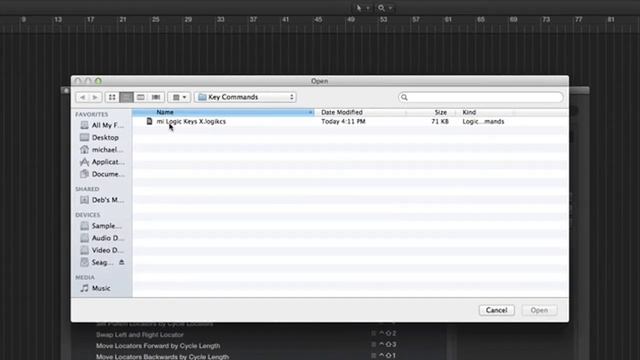Sort files by the Name column

tap(223, 112)
